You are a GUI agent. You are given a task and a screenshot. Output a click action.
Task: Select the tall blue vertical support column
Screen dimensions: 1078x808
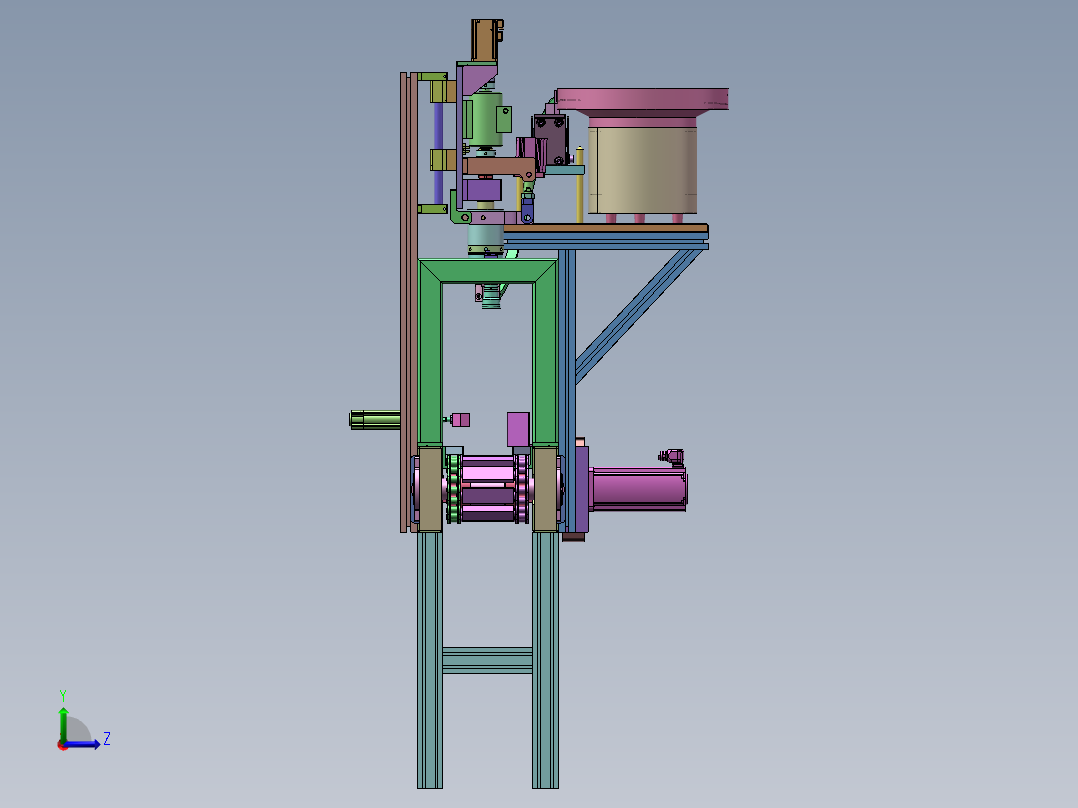566,389
